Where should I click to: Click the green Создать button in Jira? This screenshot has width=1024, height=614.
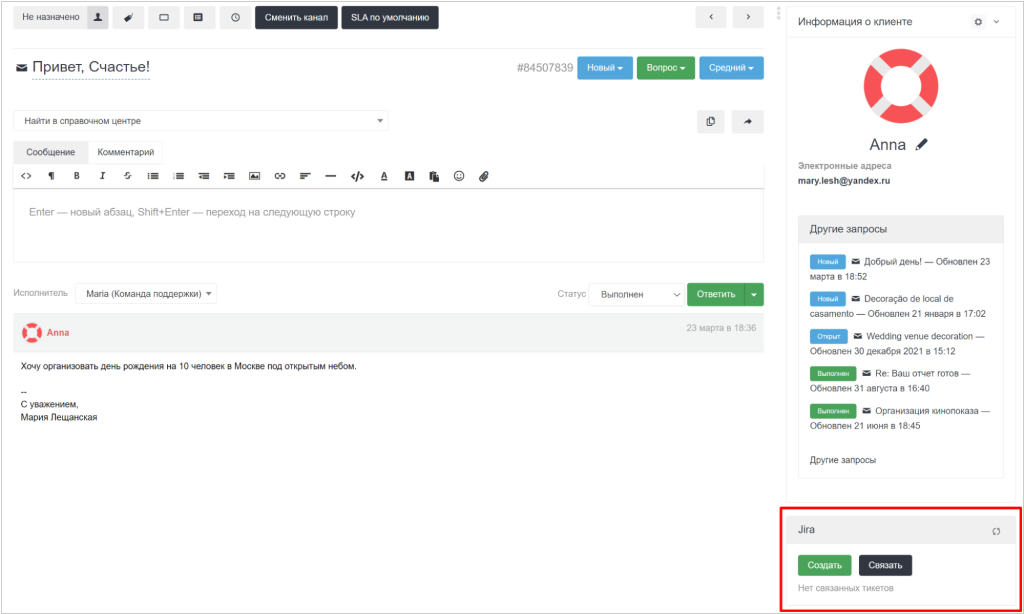pyautogui.click(x=824, y=565)
